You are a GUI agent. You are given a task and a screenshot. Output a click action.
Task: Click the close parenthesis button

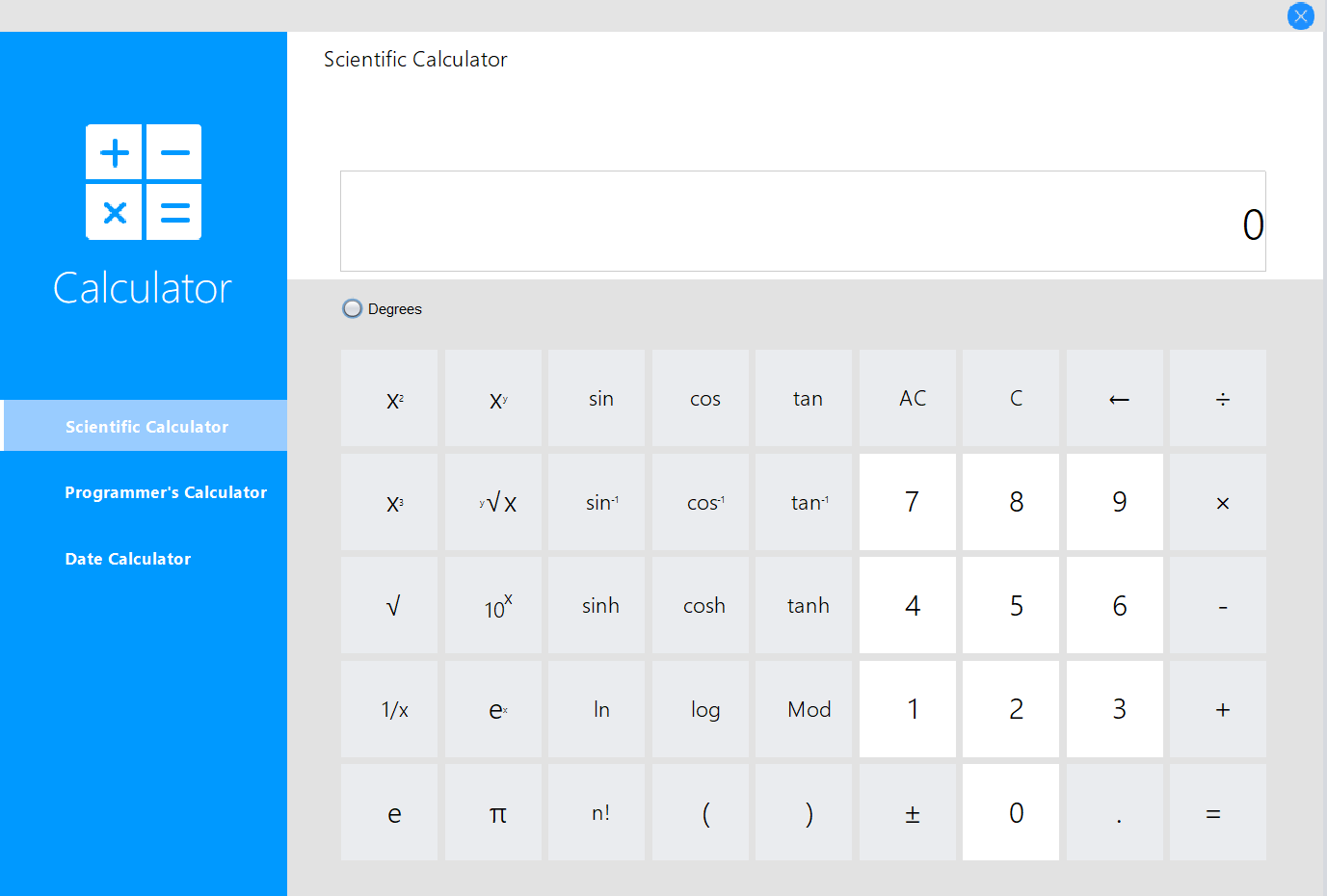pyautogui.click(x=804, y=812)
